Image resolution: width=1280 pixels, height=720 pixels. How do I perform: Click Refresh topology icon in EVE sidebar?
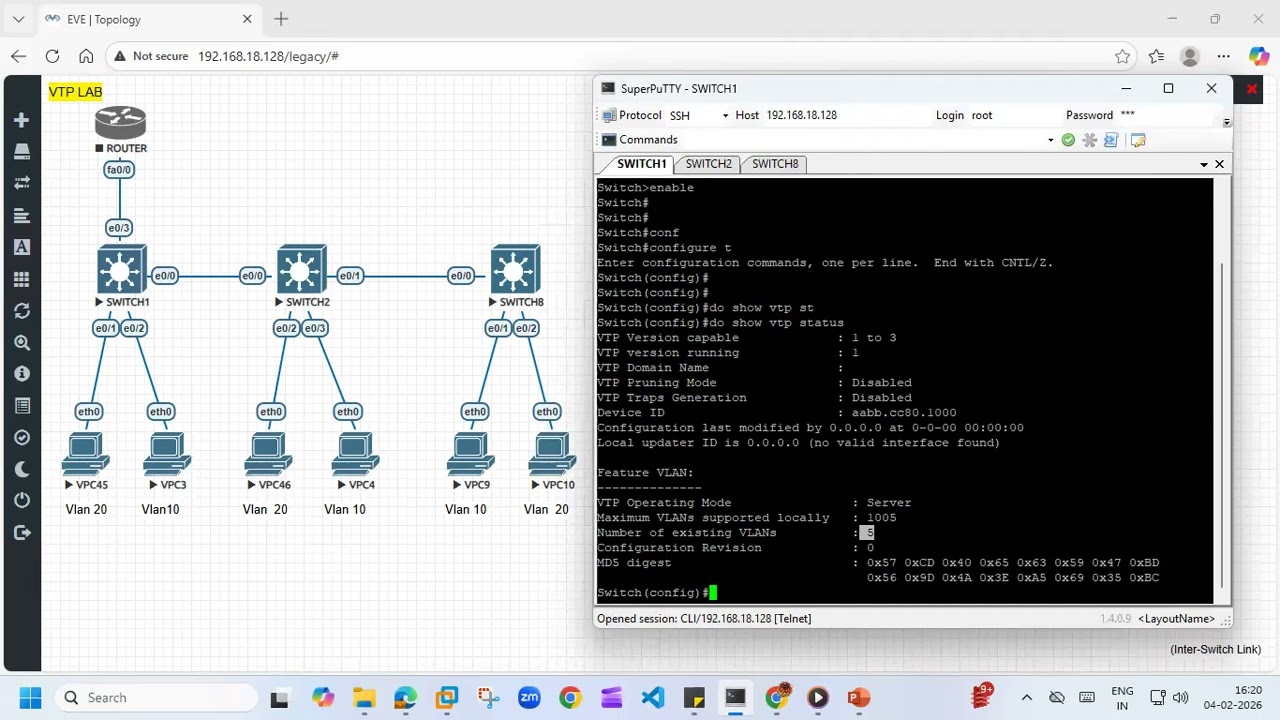pos(22,311)
